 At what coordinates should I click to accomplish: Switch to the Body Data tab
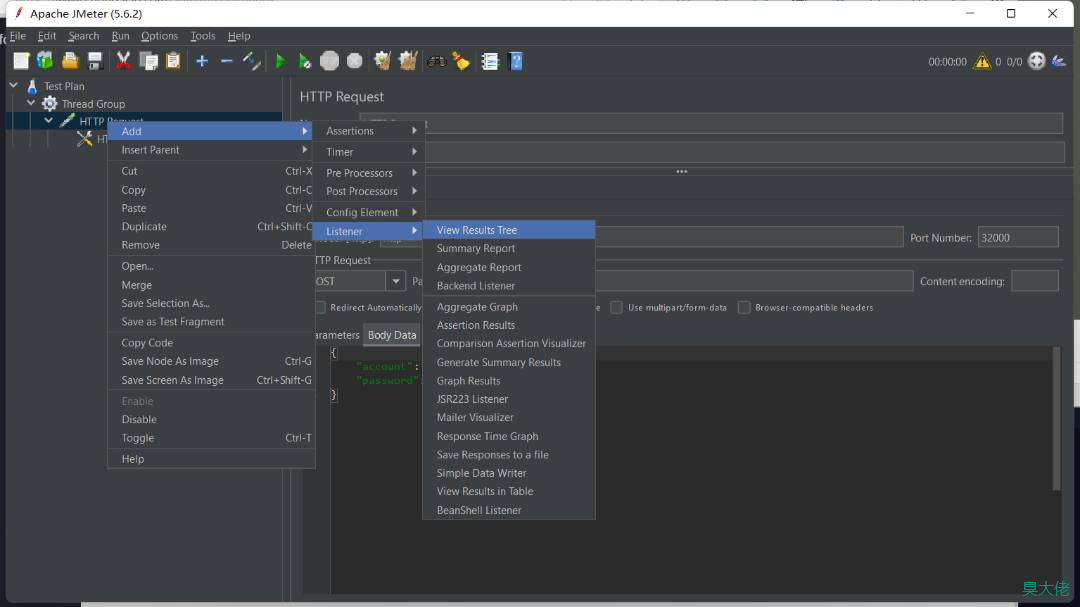pyautogui.click(x=392, y=335)
